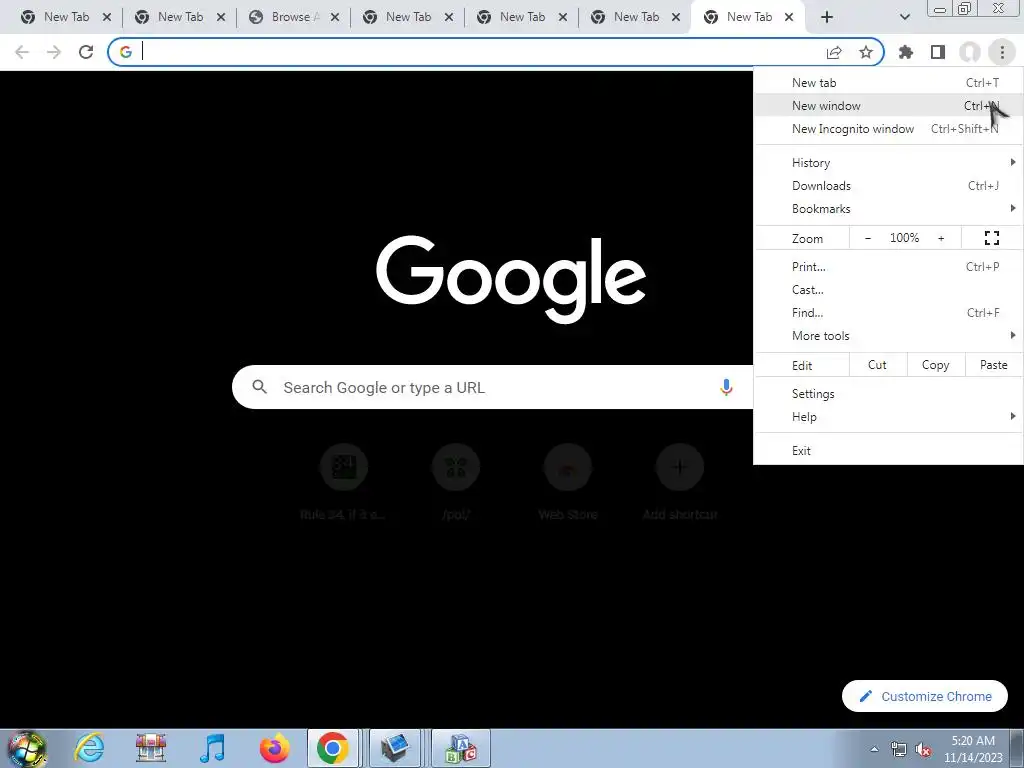Click Paste in the Edit row
The width and height of the screenshot is (1024, 768).
[993, 365]
